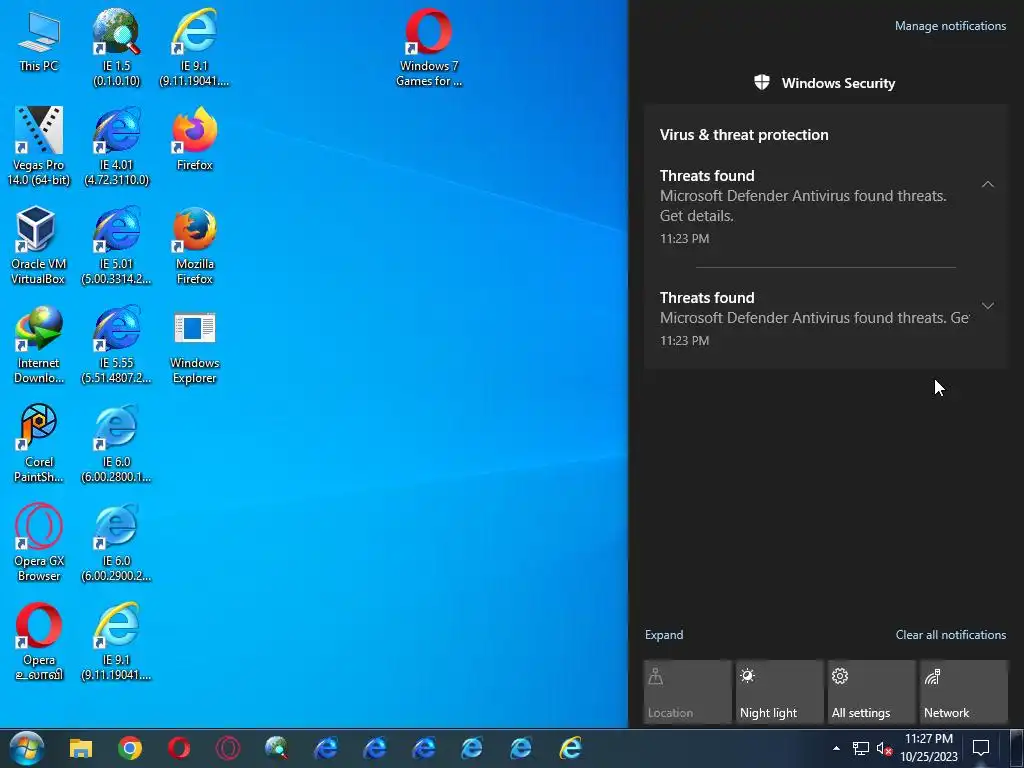This screenshot has width=1024, height=768.
Task: Select the Windows 7 Games desktop shortcut
Action: (428, 47)
